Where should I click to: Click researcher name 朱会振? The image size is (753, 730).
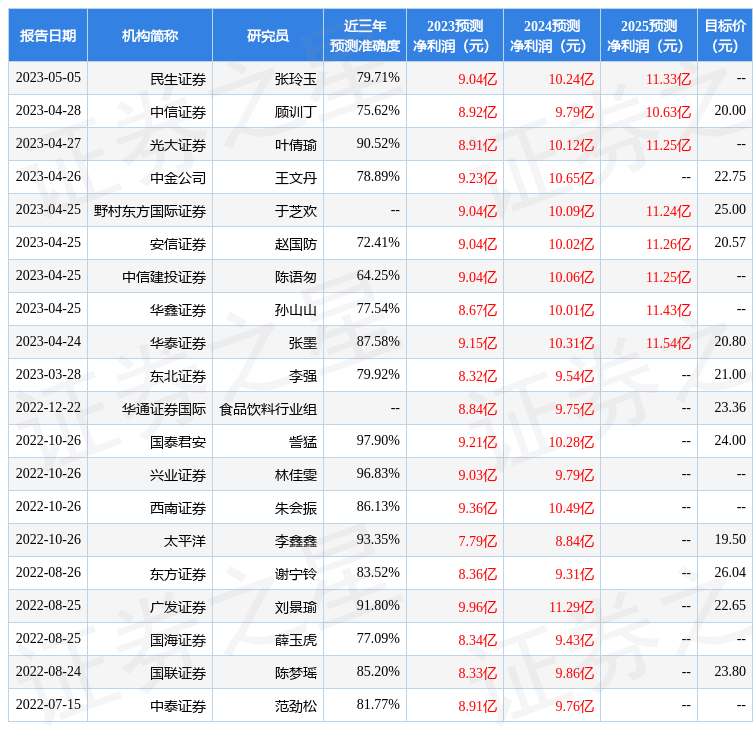[296, 508]
